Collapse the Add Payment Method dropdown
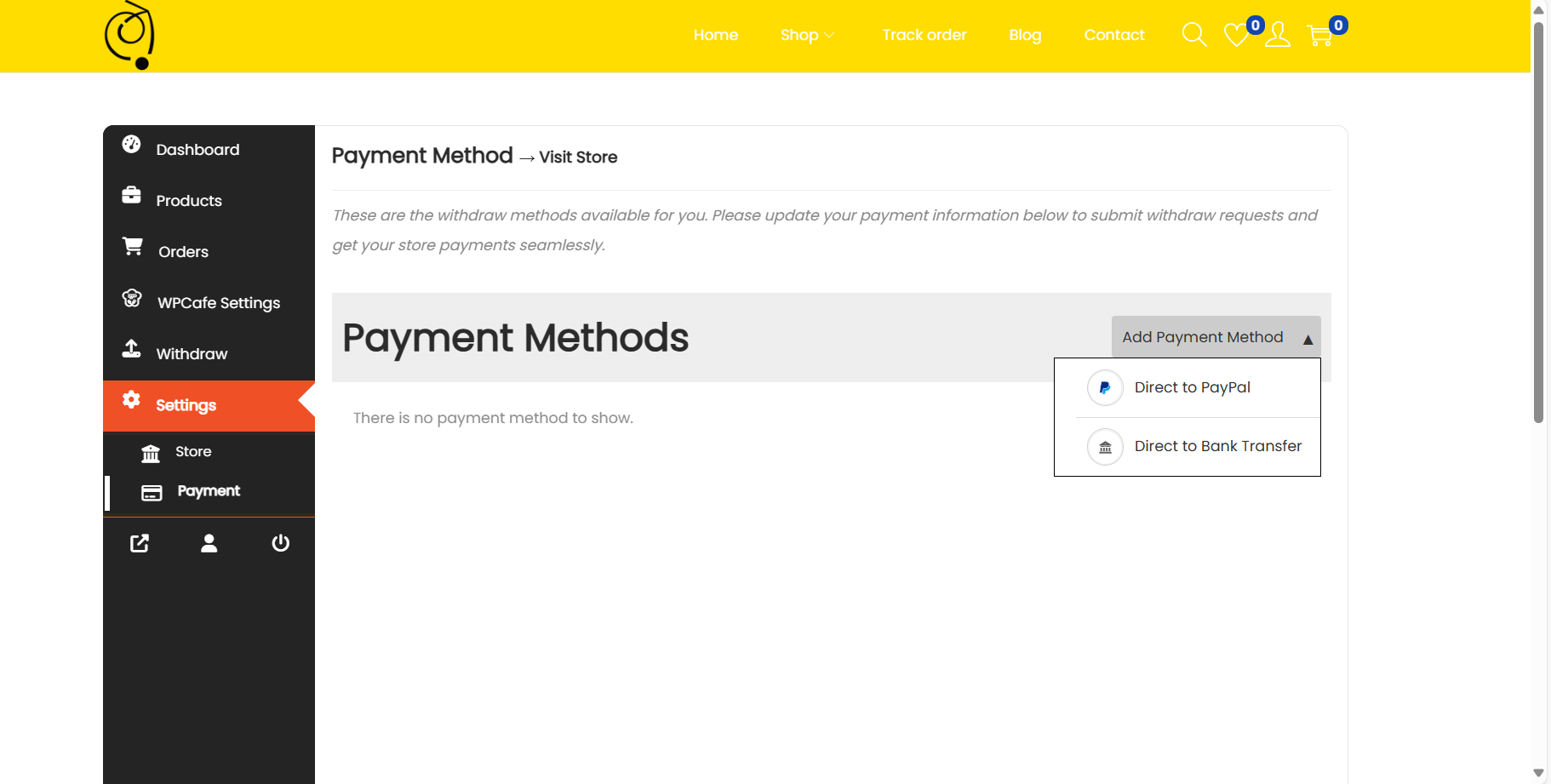Viewport: 1551px width, 784px height. click(x=1216, y=337)
